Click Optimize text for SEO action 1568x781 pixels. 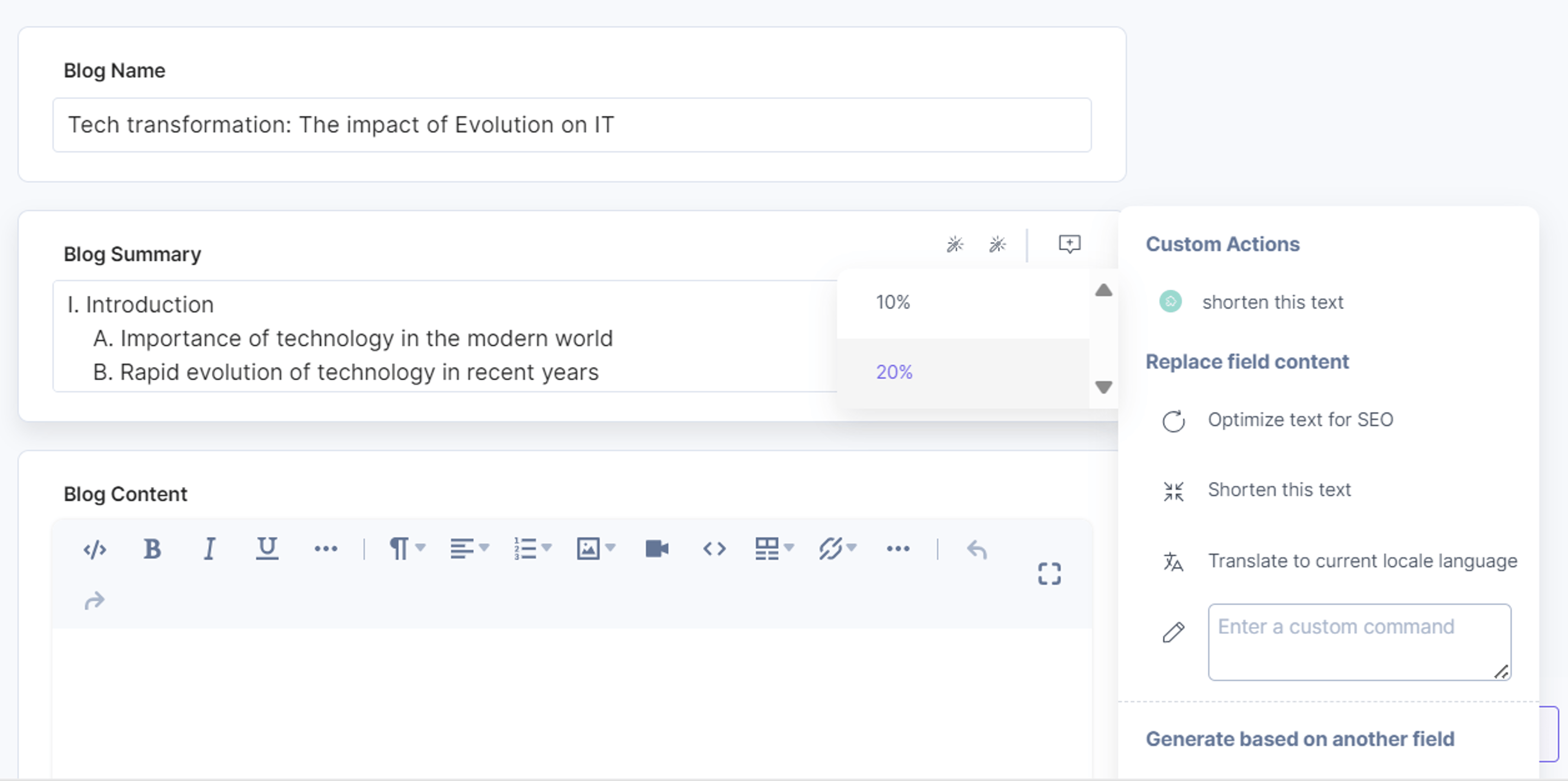(1300, 420)
